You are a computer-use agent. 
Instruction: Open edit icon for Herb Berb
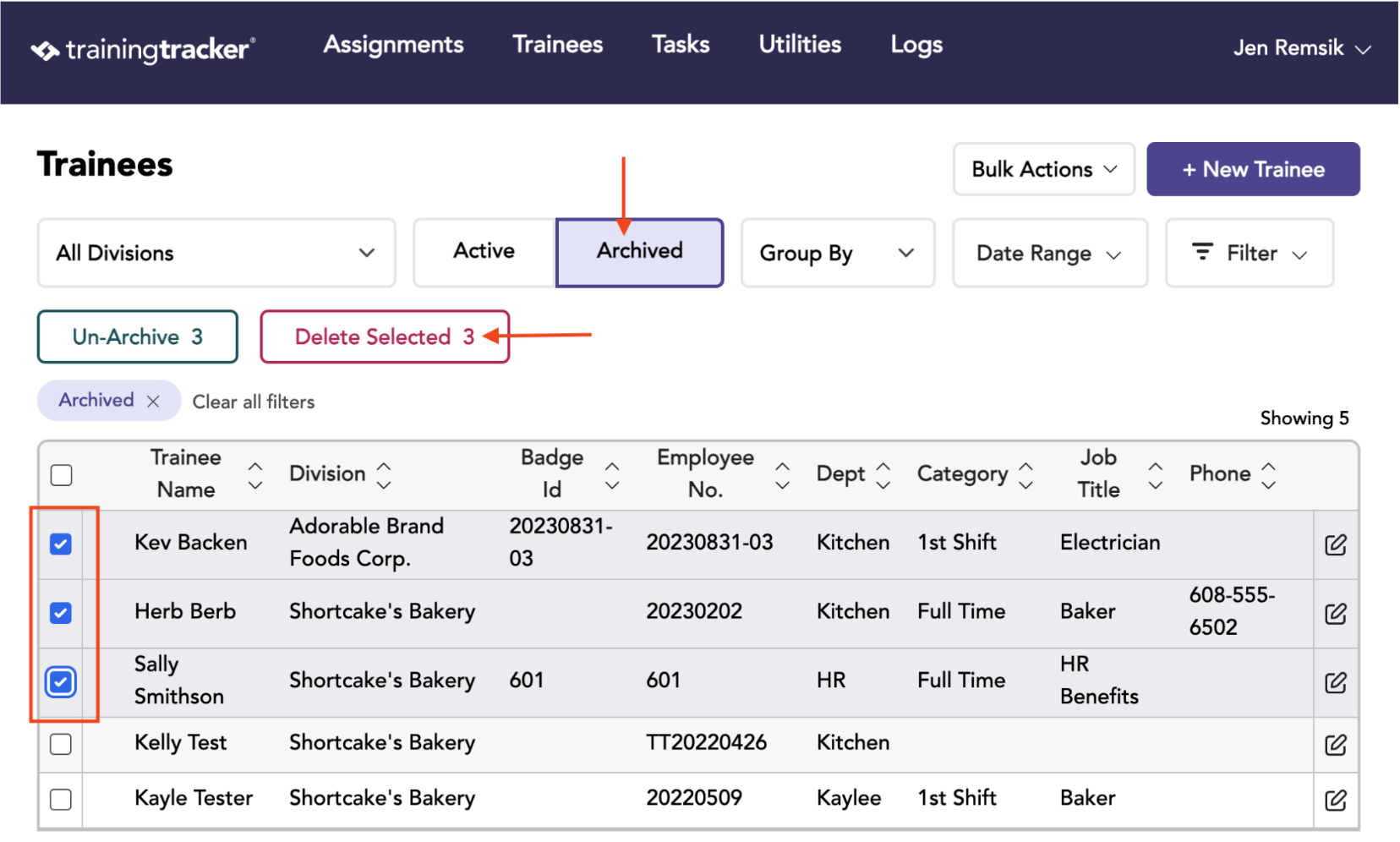point(1335,614)
